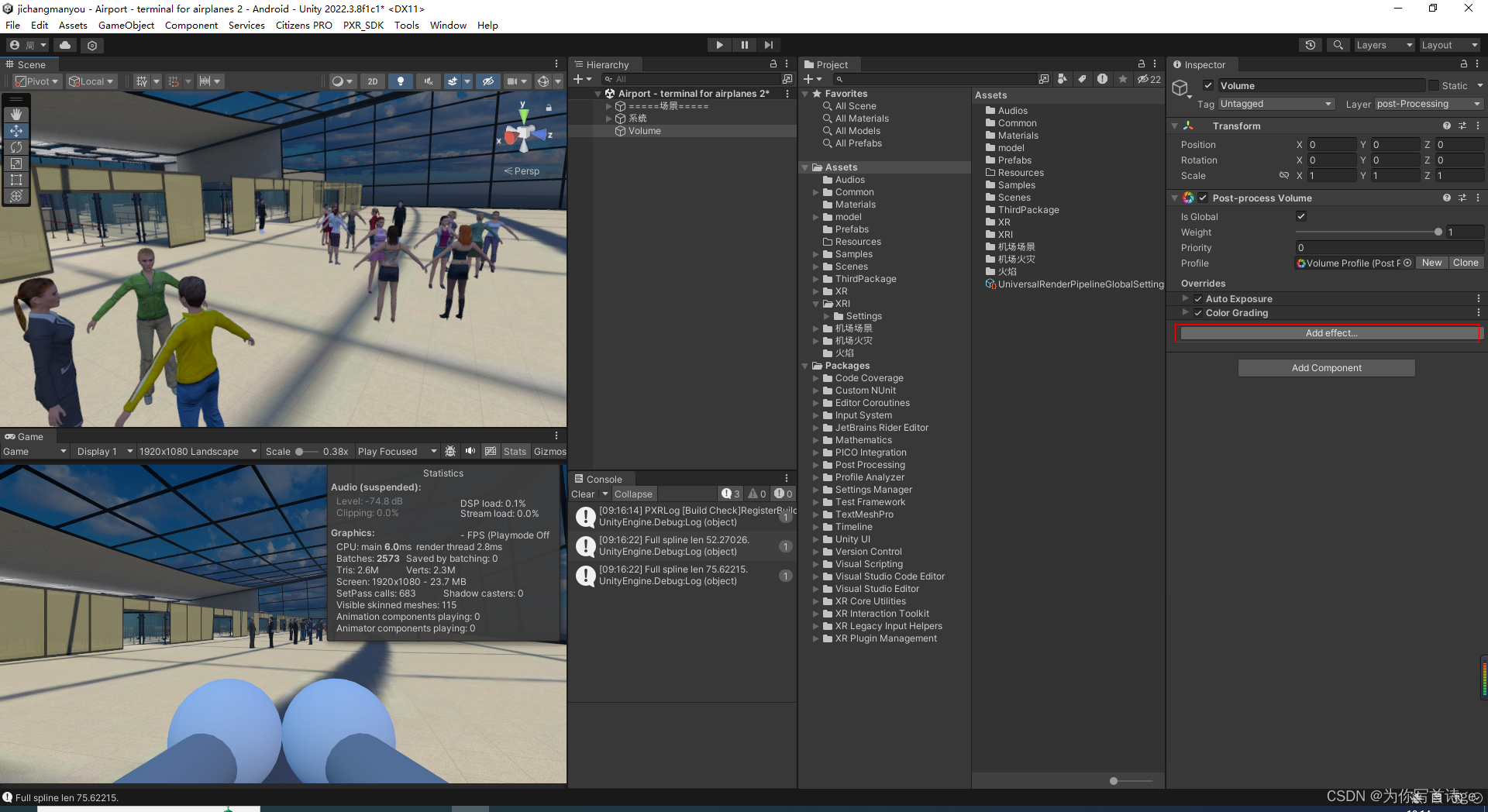Open the GameObject menu
Screen dimensions: 1488x812
coord(126,25)
